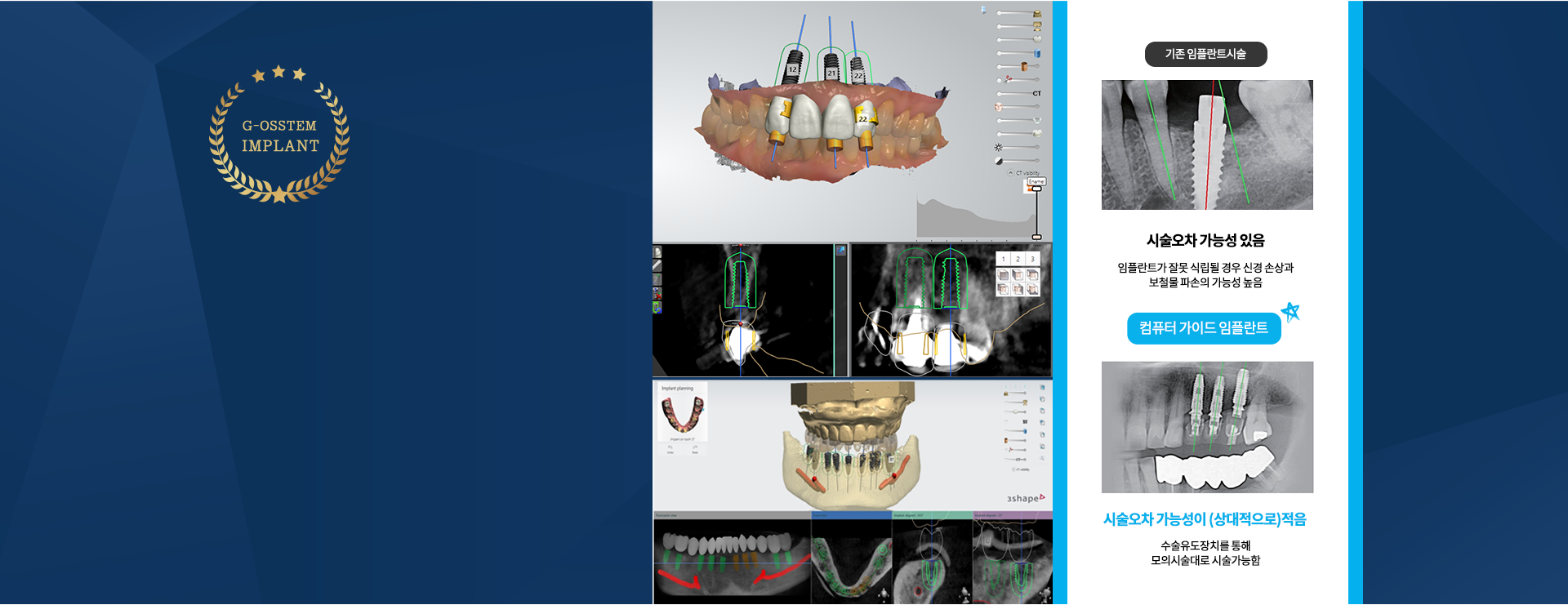Image resolution: width=1568 pixels, height=605 pixels.
Task: Click the blue arrow pop-out view icon
Action: pyautogui.click(x=840, y=251)
